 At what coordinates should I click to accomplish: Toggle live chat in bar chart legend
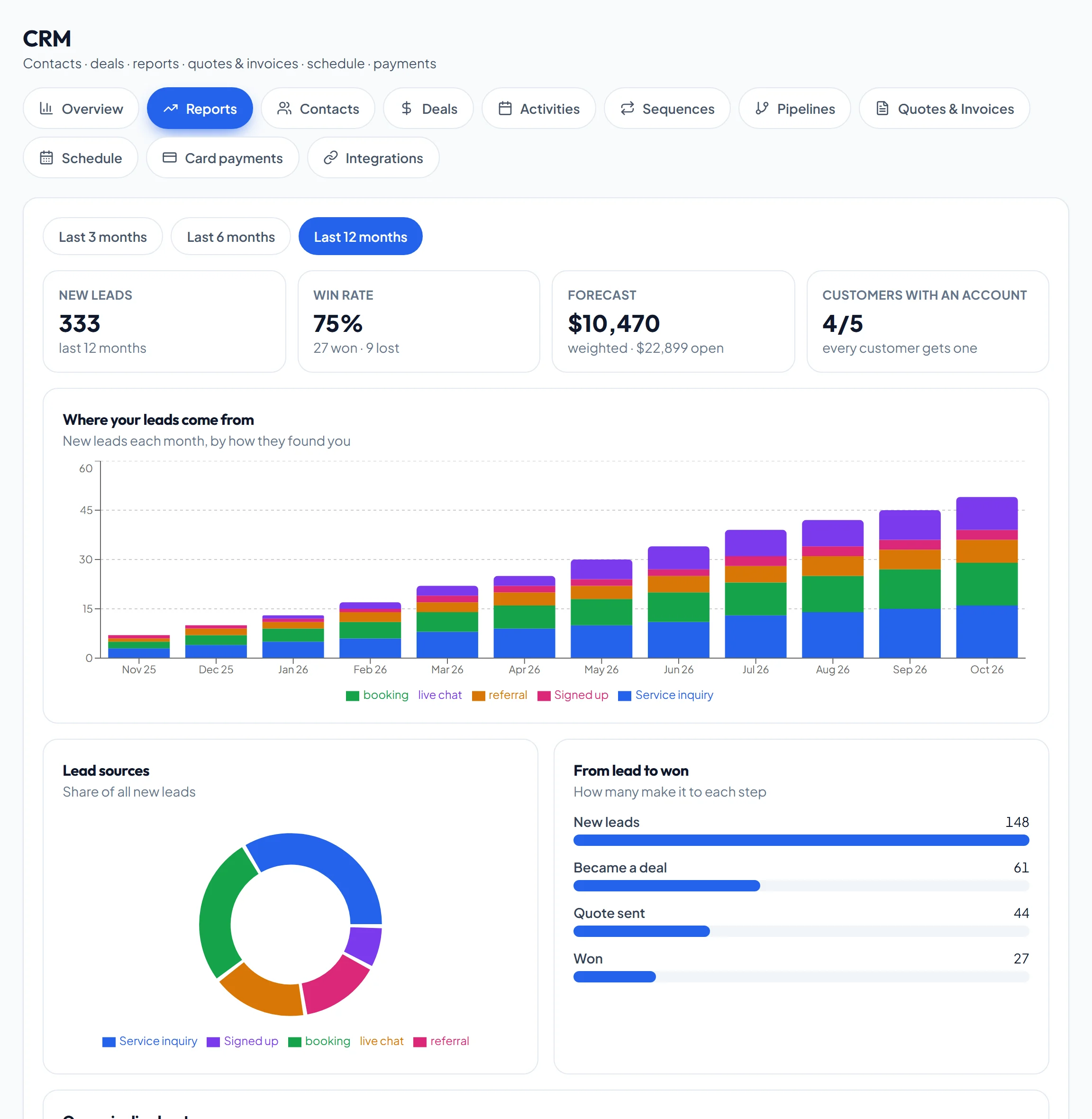pyautogui.click(x=440, y=696)
